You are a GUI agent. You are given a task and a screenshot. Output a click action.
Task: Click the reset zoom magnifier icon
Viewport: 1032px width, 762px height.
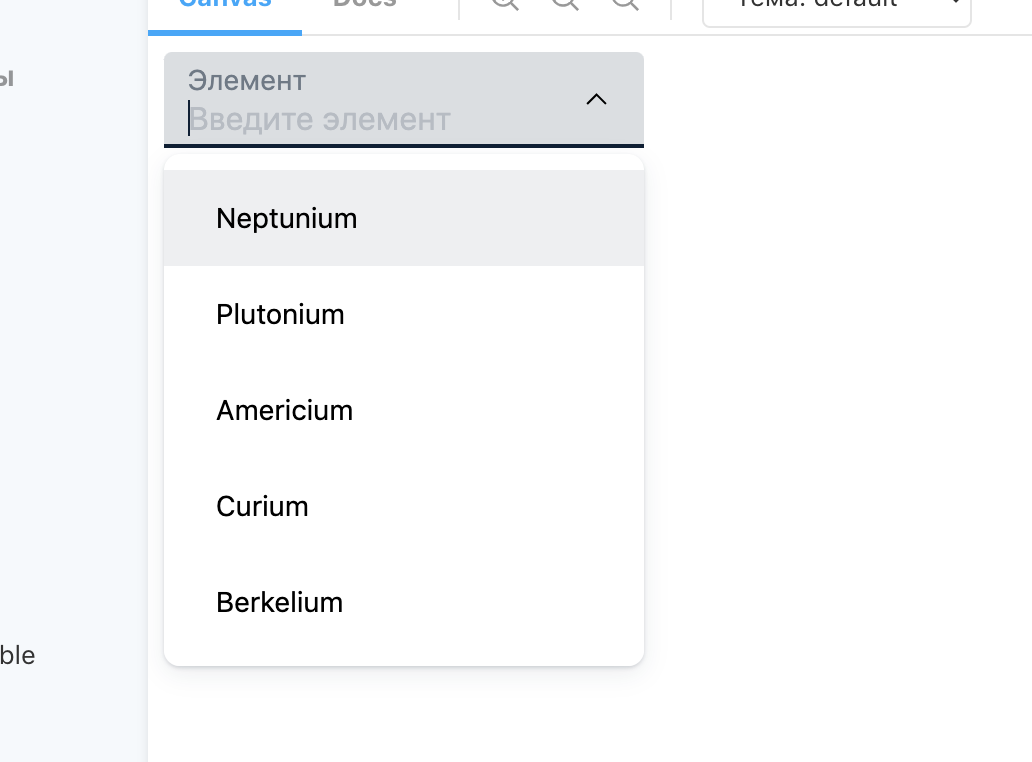click(625, 3)
